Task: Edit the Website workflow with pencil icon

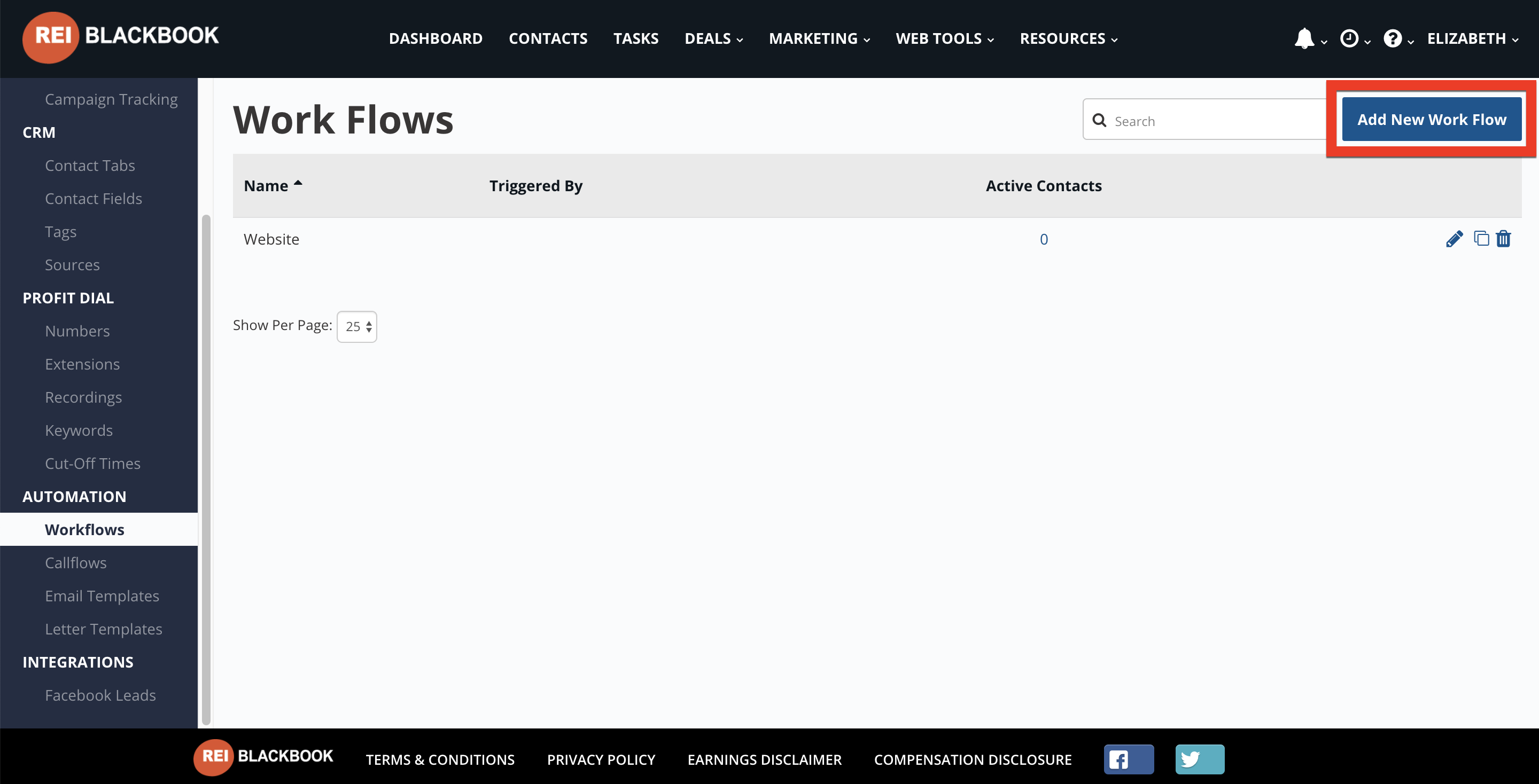Action: (x=1454, y=239)
